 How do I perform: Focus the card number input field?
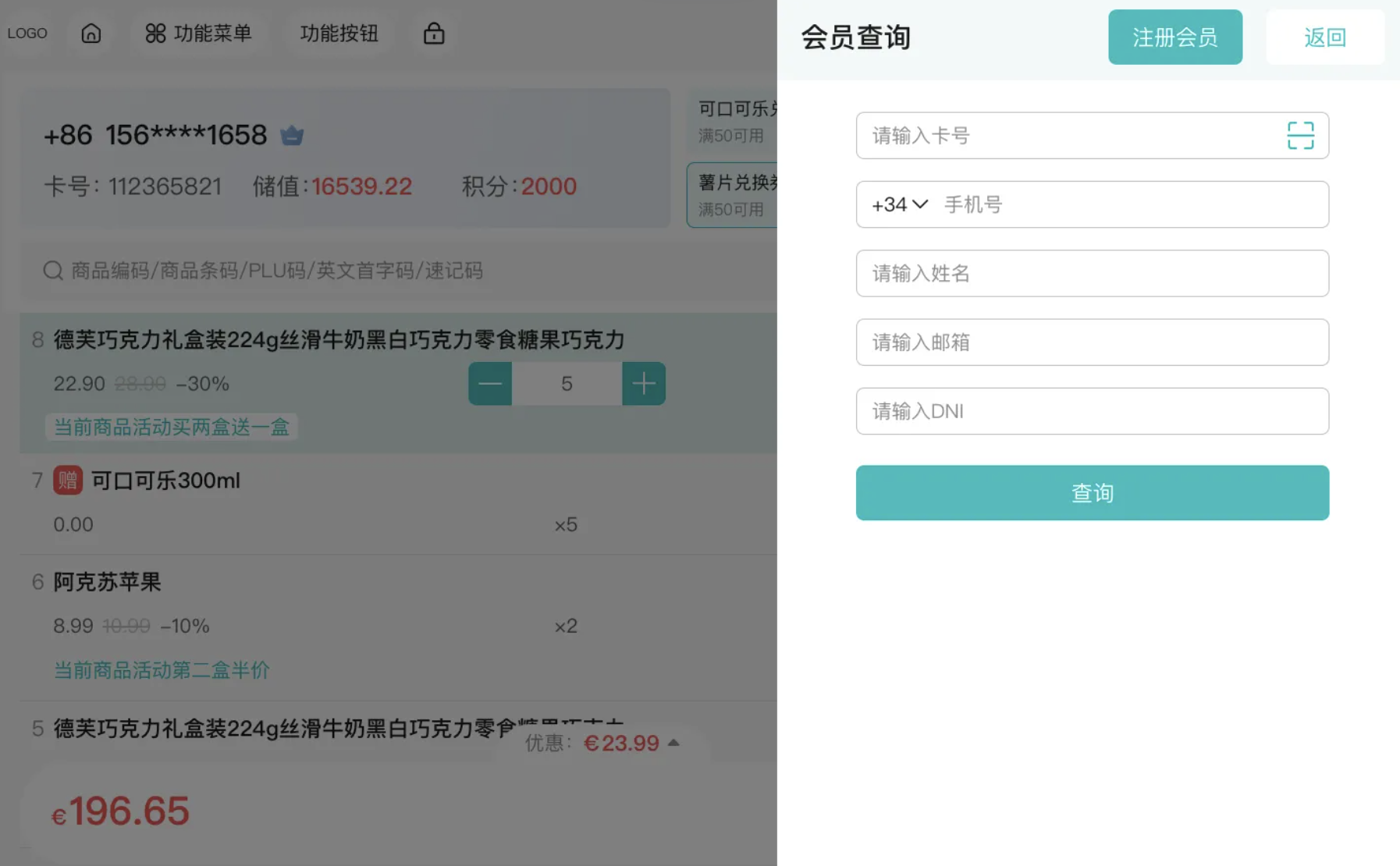1069,136
